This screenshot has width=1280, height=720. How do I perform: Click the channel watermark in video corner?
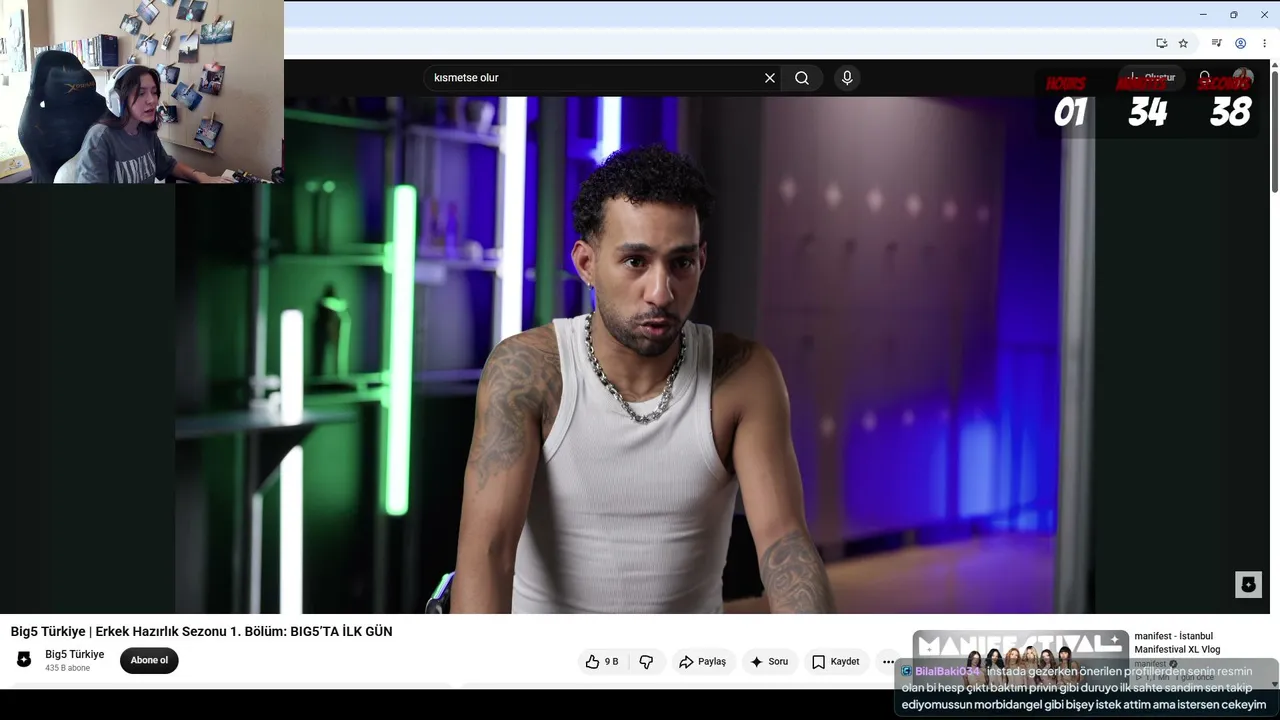coord(1248,584)
